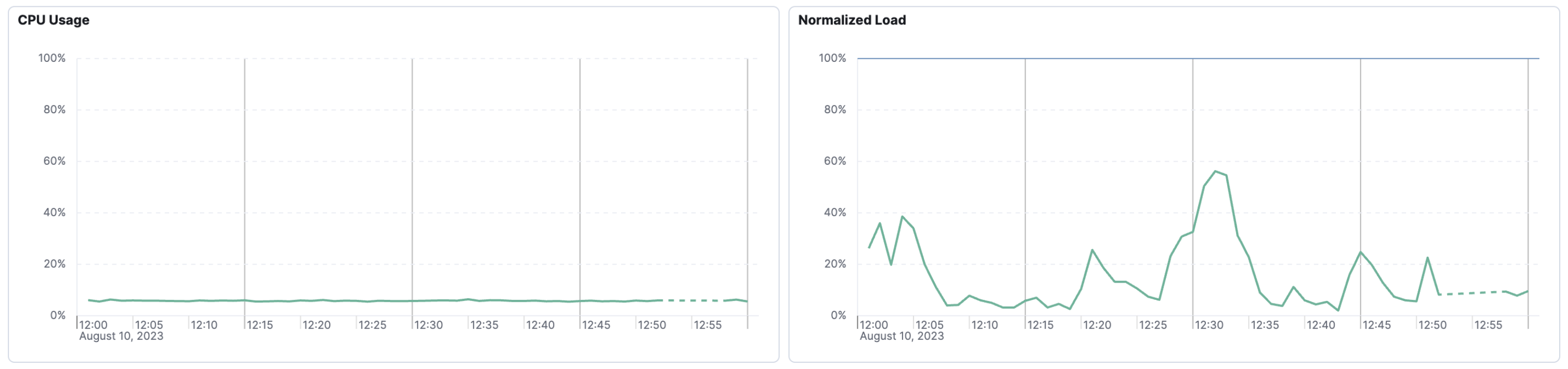Click the CPU Usage panel title
The image size is (1568, 369).
54,20
